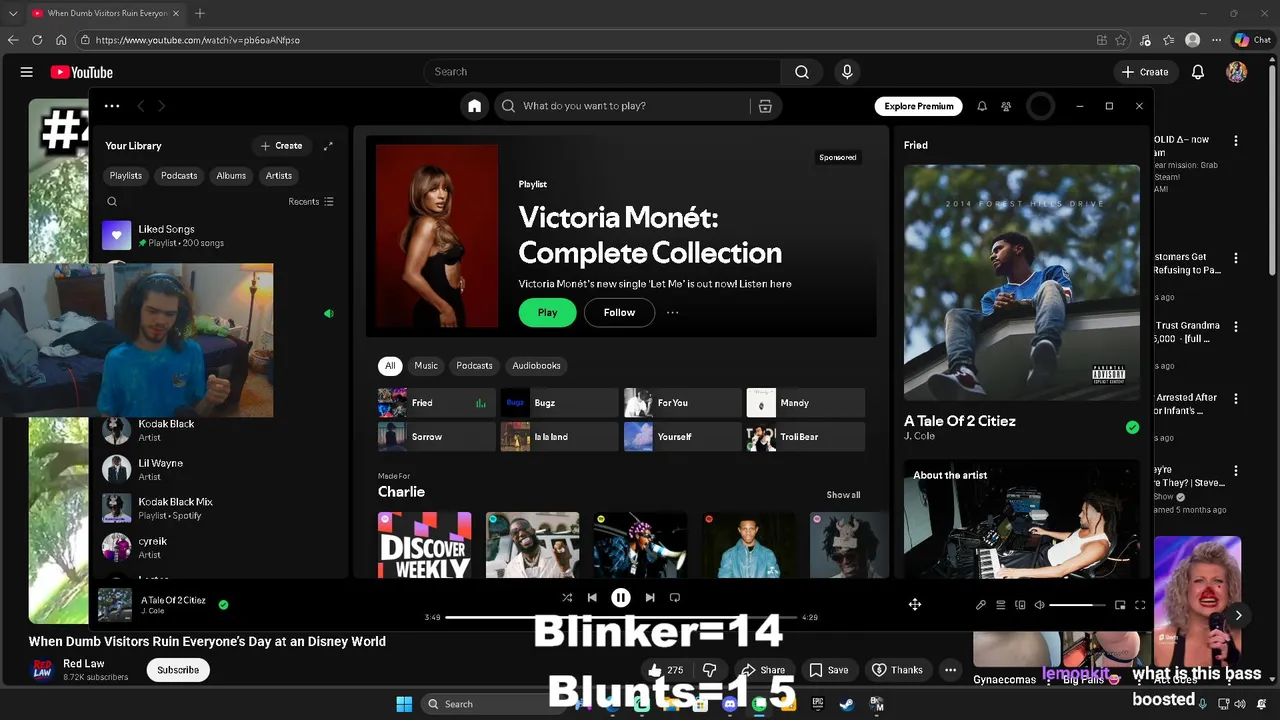Open Spotify Friend Activity icon

(1006, 106)
